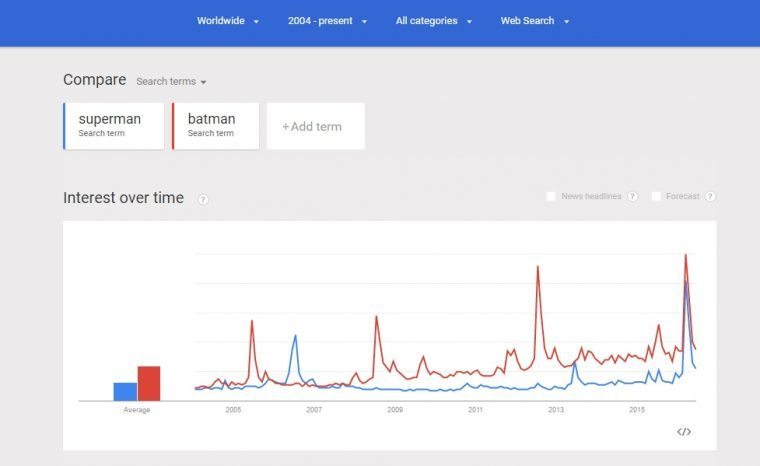Screen dimensions: 760x466
Task: Open the Web Search type dropdown
Action: tap(535, 21)
